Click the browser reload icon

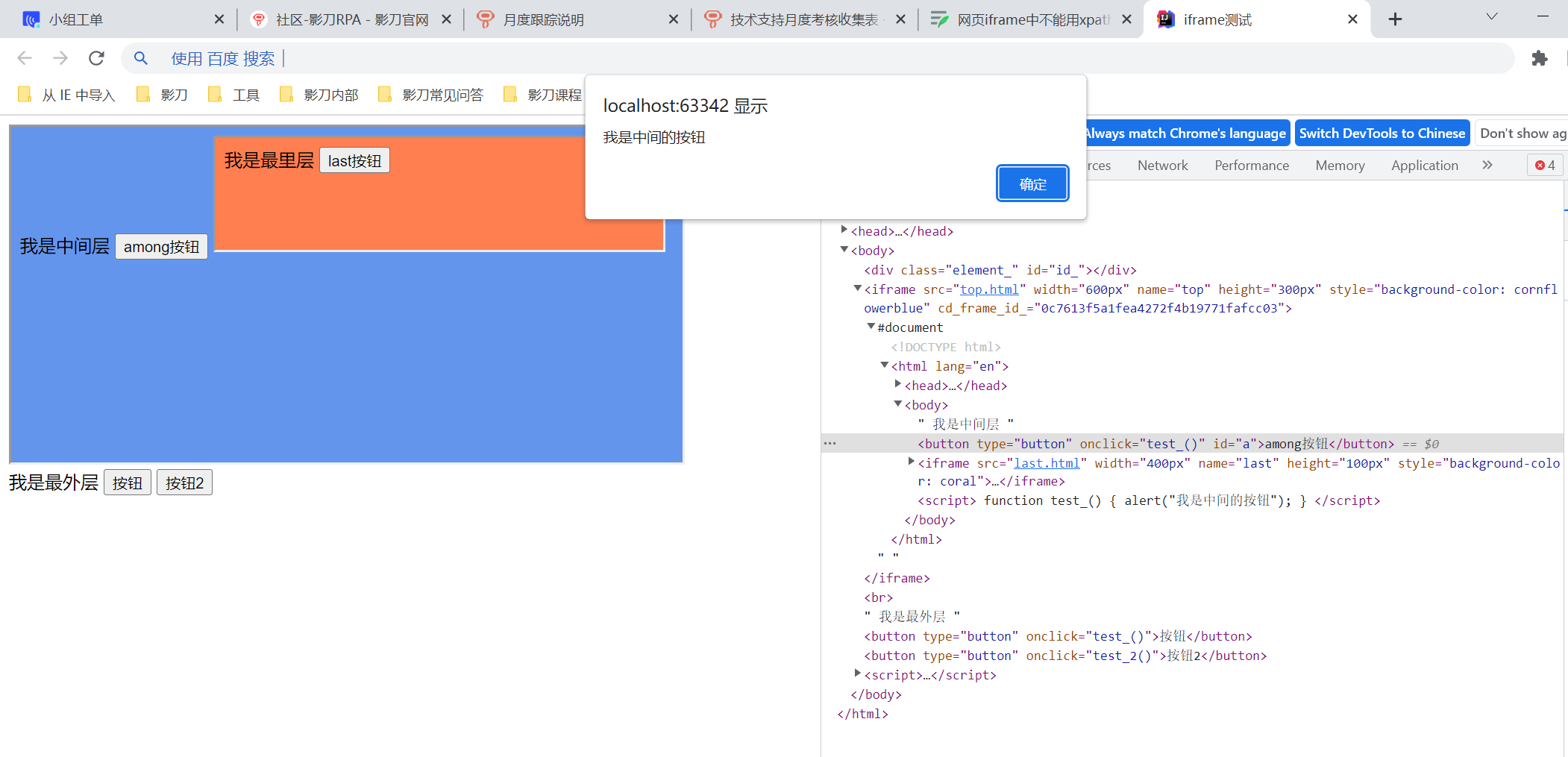pos(96,58)
